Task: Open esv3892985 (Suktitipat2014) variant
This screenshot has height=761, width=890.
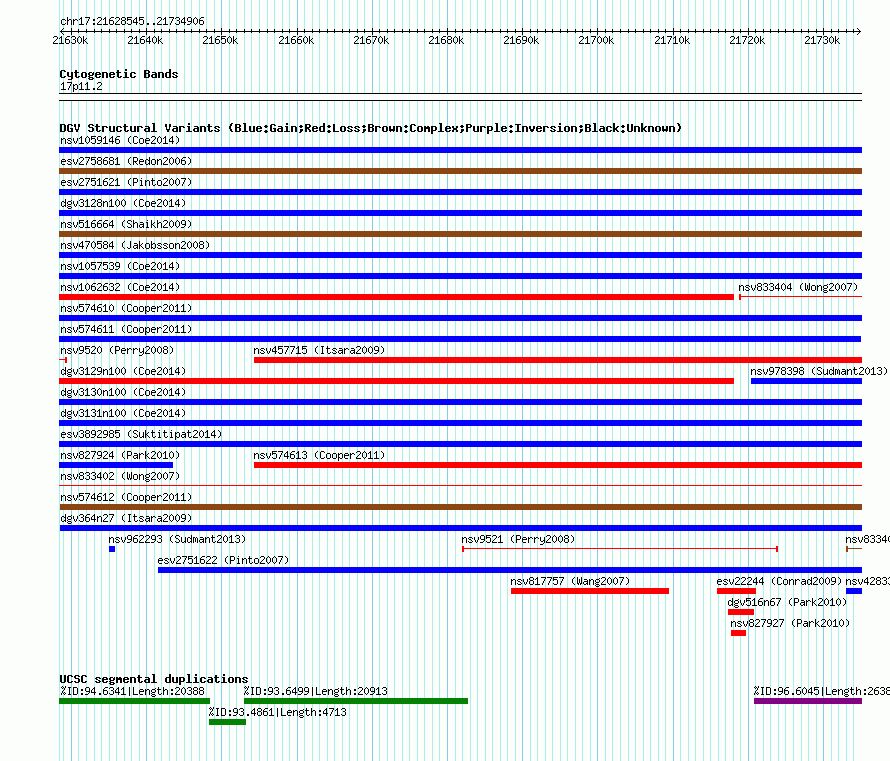Action: point(460,444)
